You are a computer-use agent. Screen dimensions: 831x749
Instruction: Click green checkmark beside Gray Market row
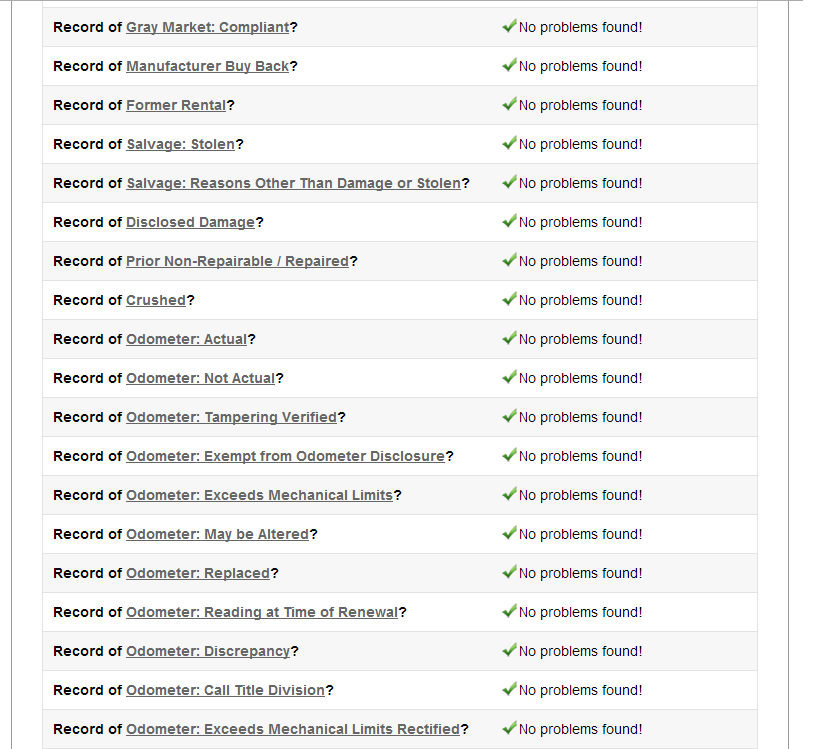(x=509, y=26)
